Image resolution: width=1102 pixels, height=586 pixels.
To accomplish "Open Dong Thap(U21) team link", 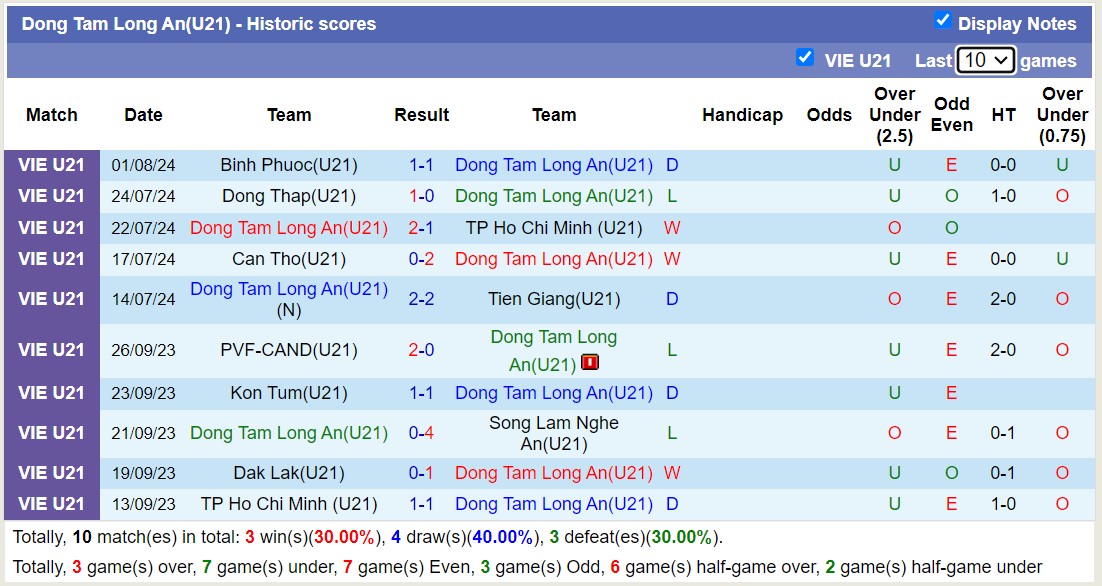I will [x=289, y=196].
